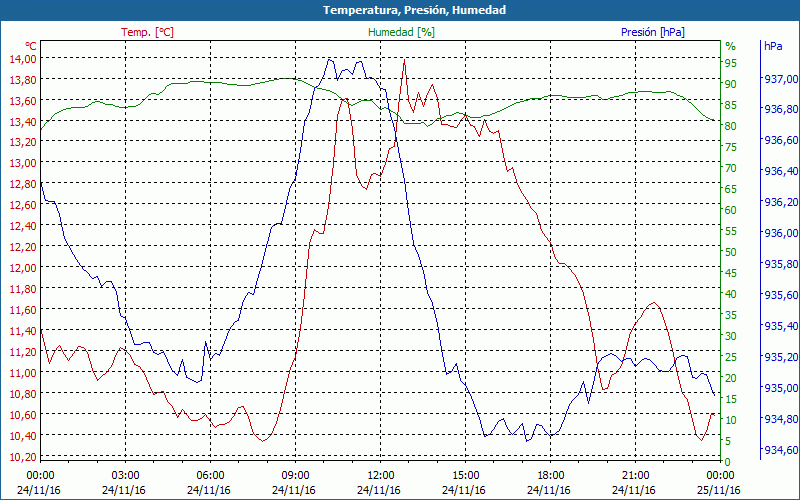Click the '936,80' pressure axis value
The image size is (800, 500).
(779, 109)
